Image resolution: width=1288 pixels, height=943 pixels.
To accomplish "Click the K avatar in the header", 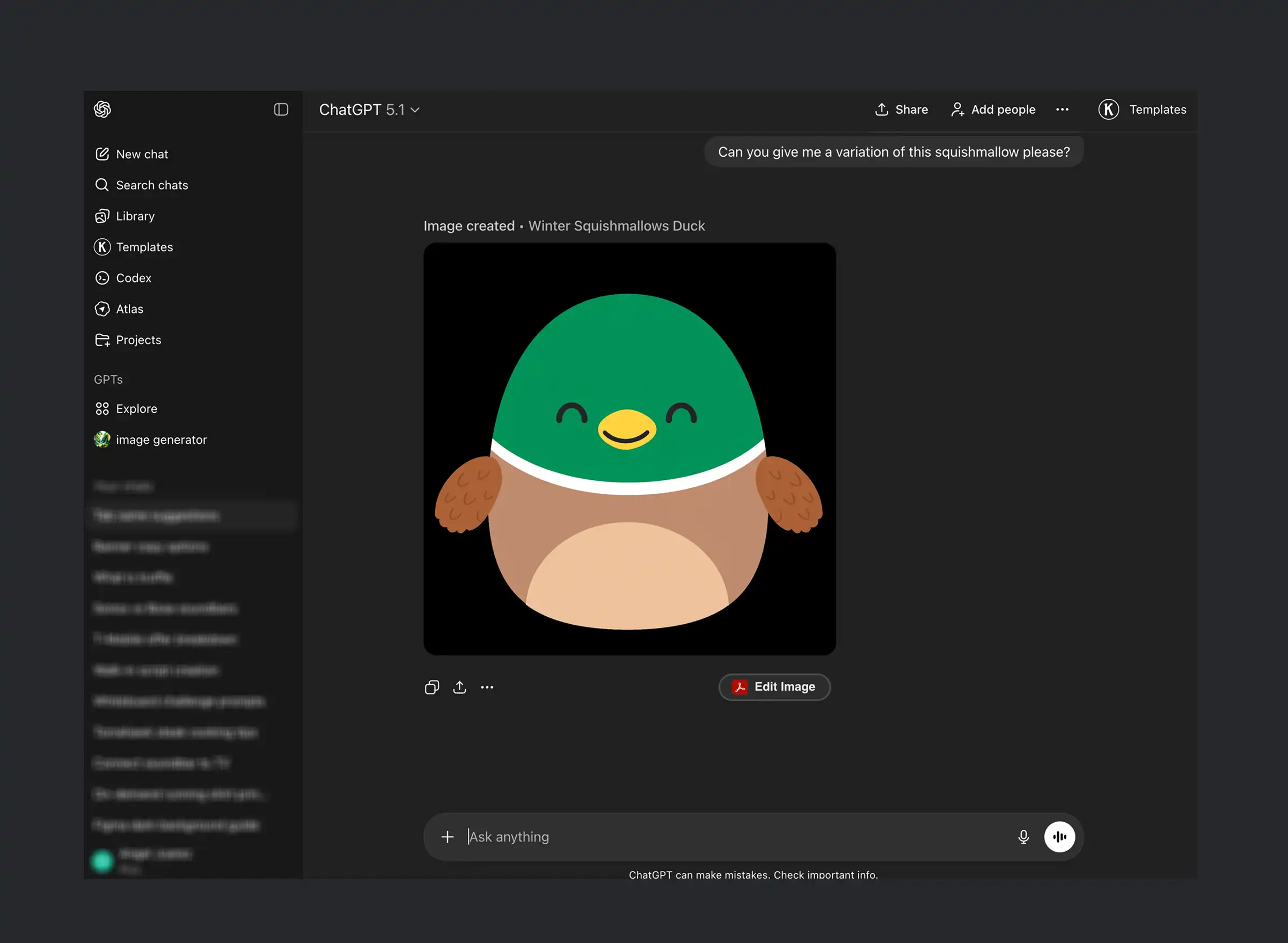I will pyautogui.click(x=1109, y=109).
